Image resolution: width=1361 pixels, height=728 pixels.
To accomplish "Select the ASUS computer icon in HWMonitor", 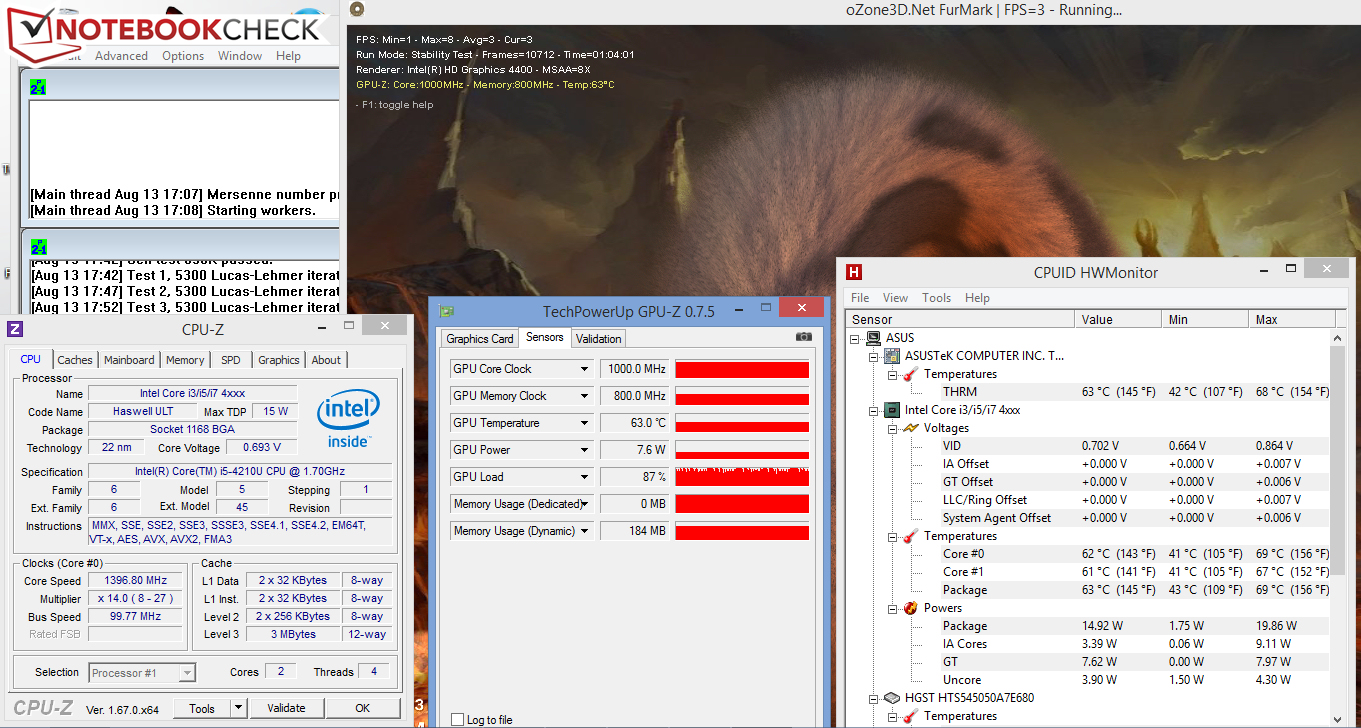I will pyautogui.click(x=873, y=338).
